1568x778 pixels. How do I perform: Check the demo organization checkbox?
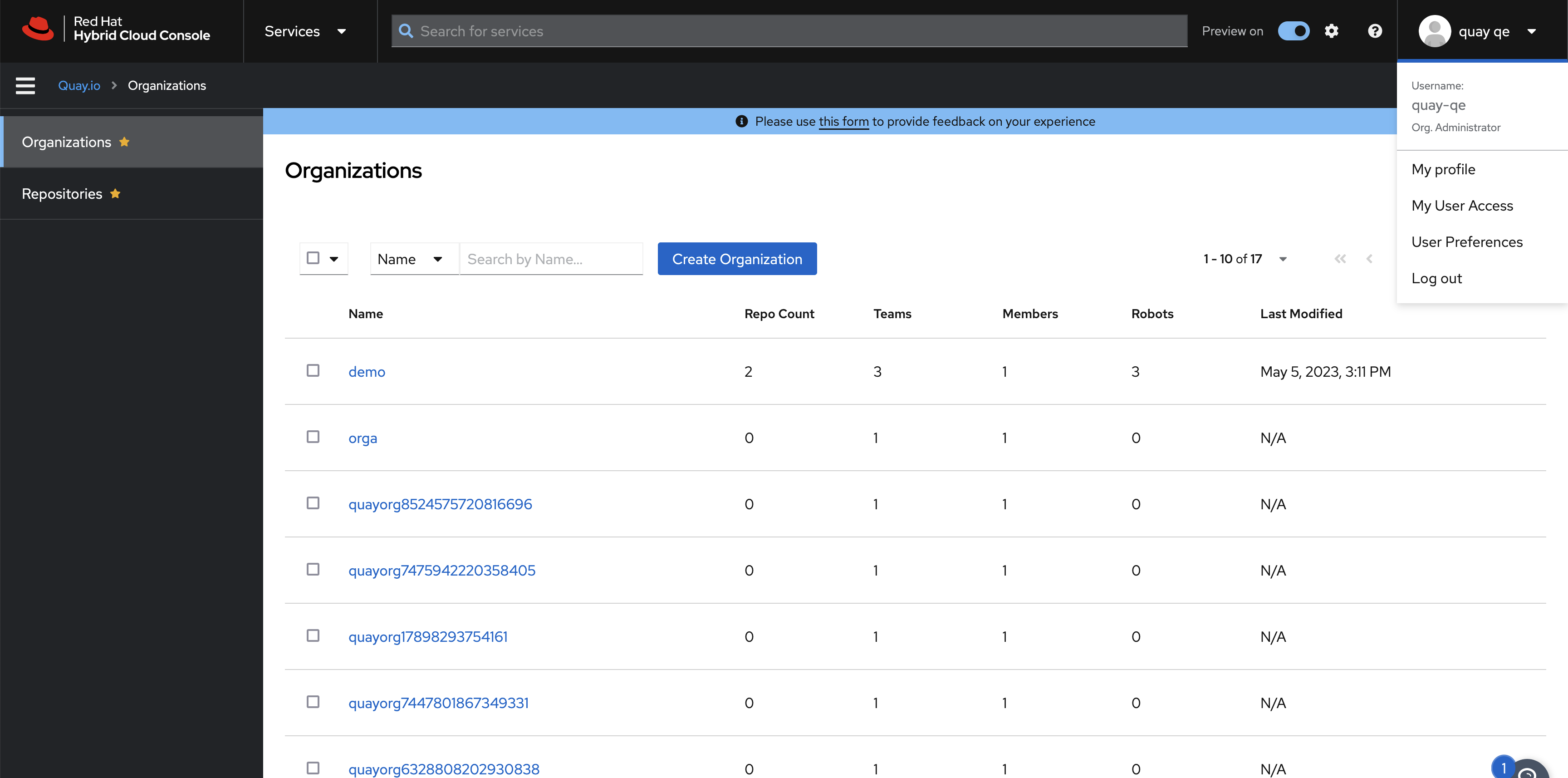pos(313,371)
